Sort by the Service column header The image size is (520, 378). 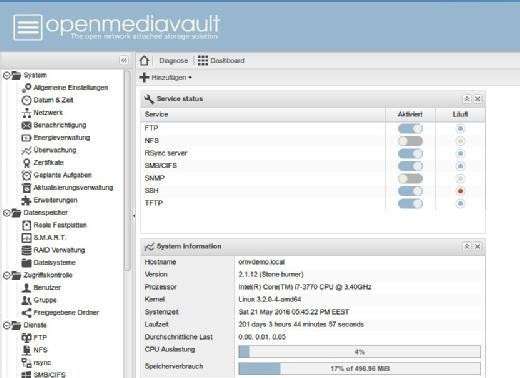pos(263,114)
